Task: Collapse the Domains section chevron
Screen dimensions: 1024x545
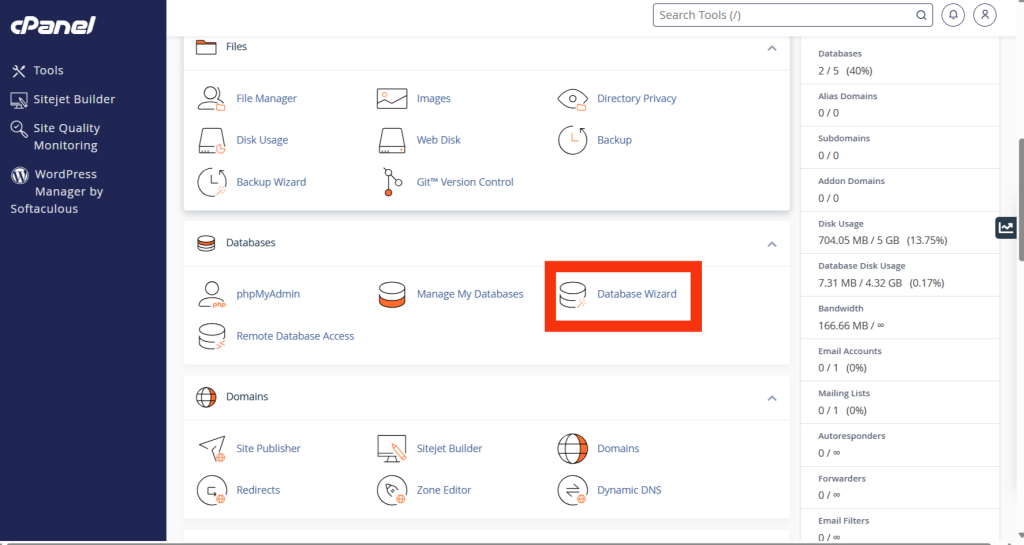Action: 771,397
